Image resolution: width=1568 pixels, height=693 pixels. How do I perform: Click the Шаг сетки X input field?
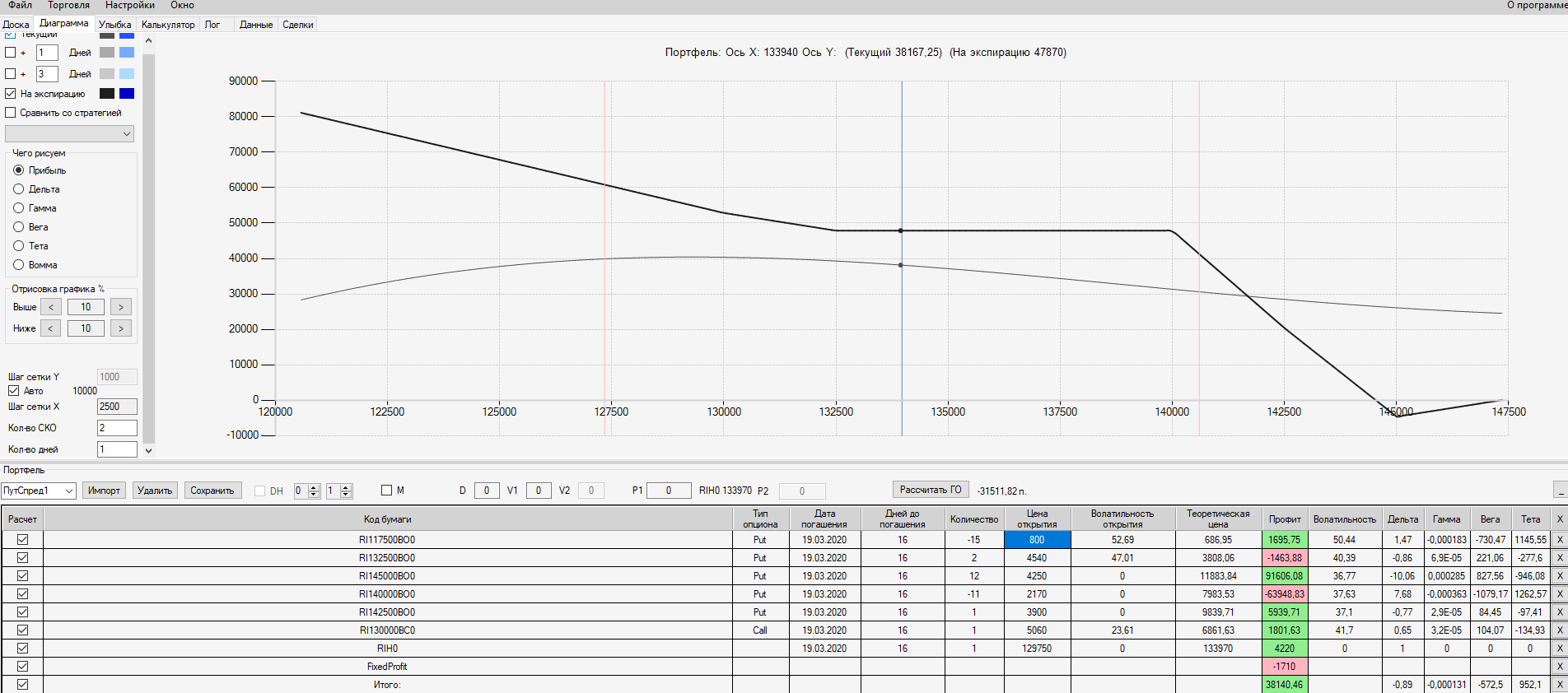[117, 407]
